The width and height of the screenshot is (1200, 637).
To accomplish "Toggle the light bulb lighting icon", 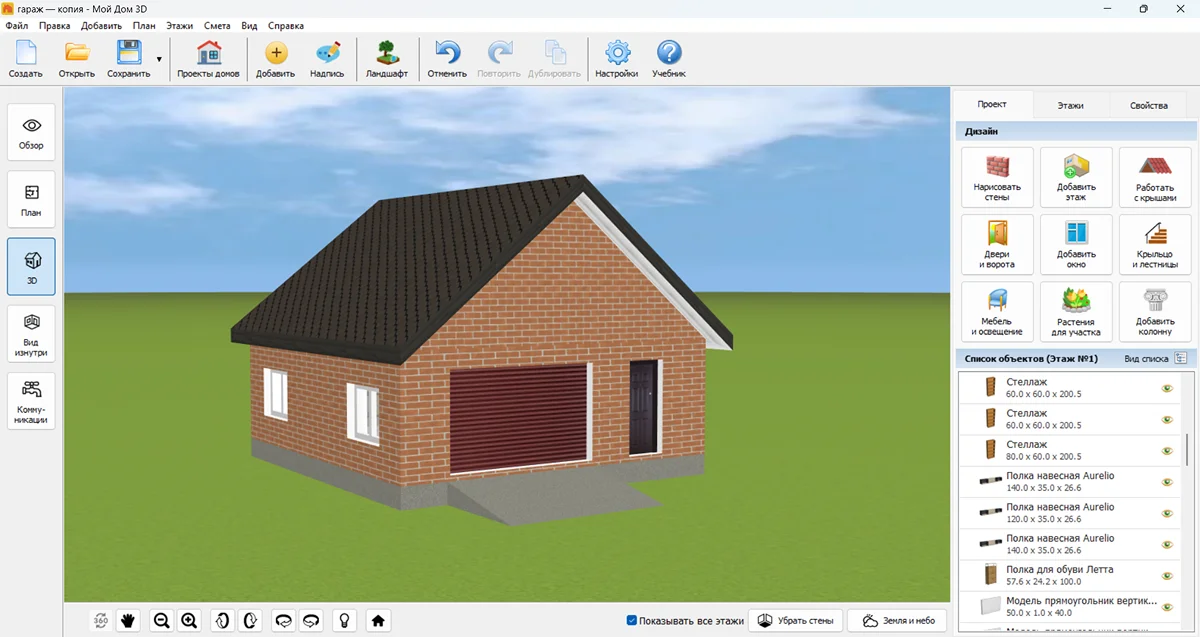I will pyautogui.click(x=344, y=621).
